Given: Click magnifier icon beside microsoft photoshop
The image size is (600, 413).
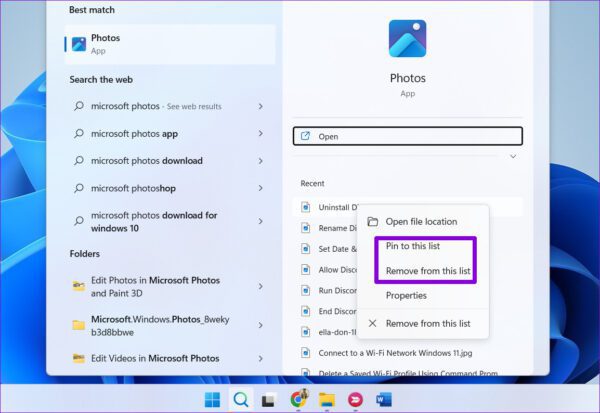Looking at the screenshot, I should pos(79,188).
